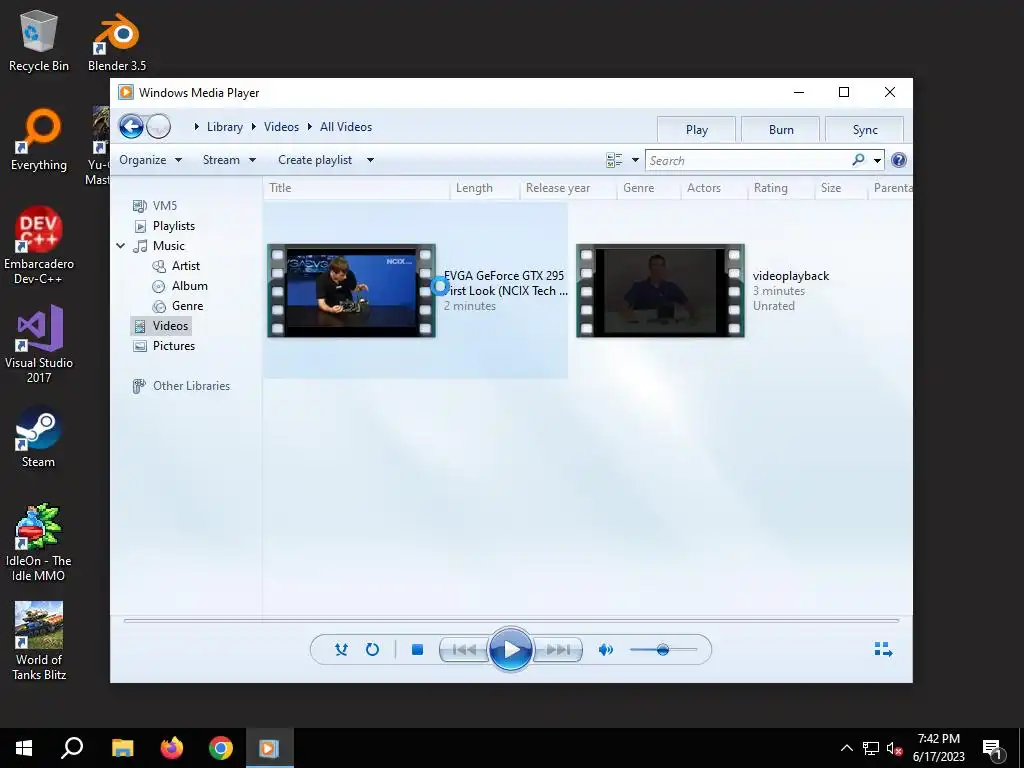The image size is (1024, 768).
Task: Open the Stream menu
Action: click(x=229, y=160)
